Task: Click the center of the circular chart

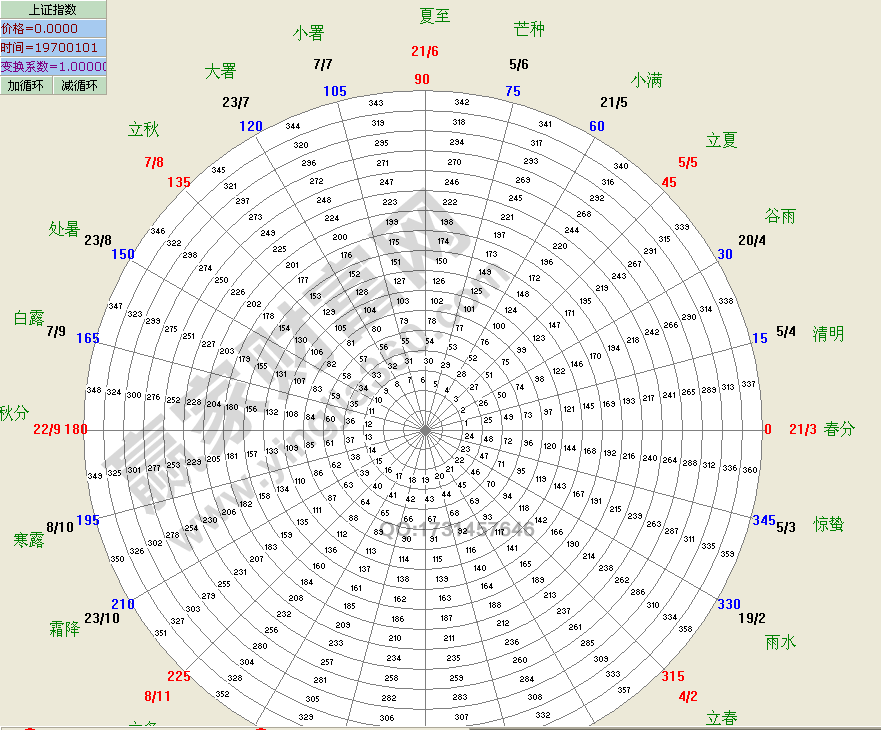Action: pos(426,430)
